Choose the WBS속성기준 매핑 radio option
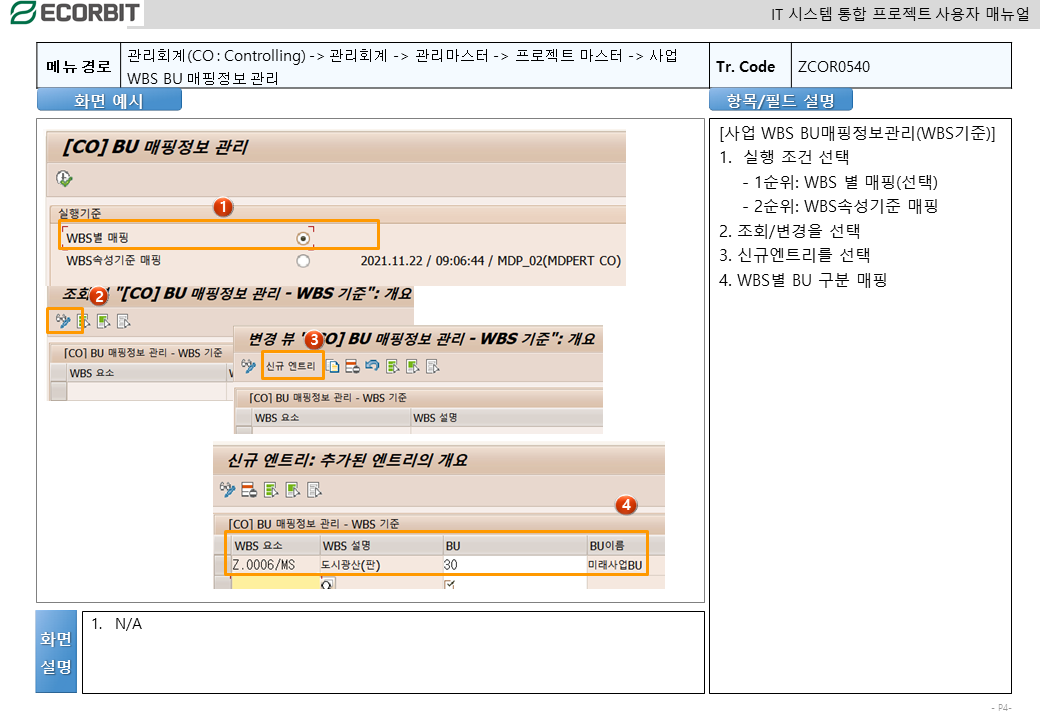Viewport: 1040px width, 720px height. tap(303, 261)
